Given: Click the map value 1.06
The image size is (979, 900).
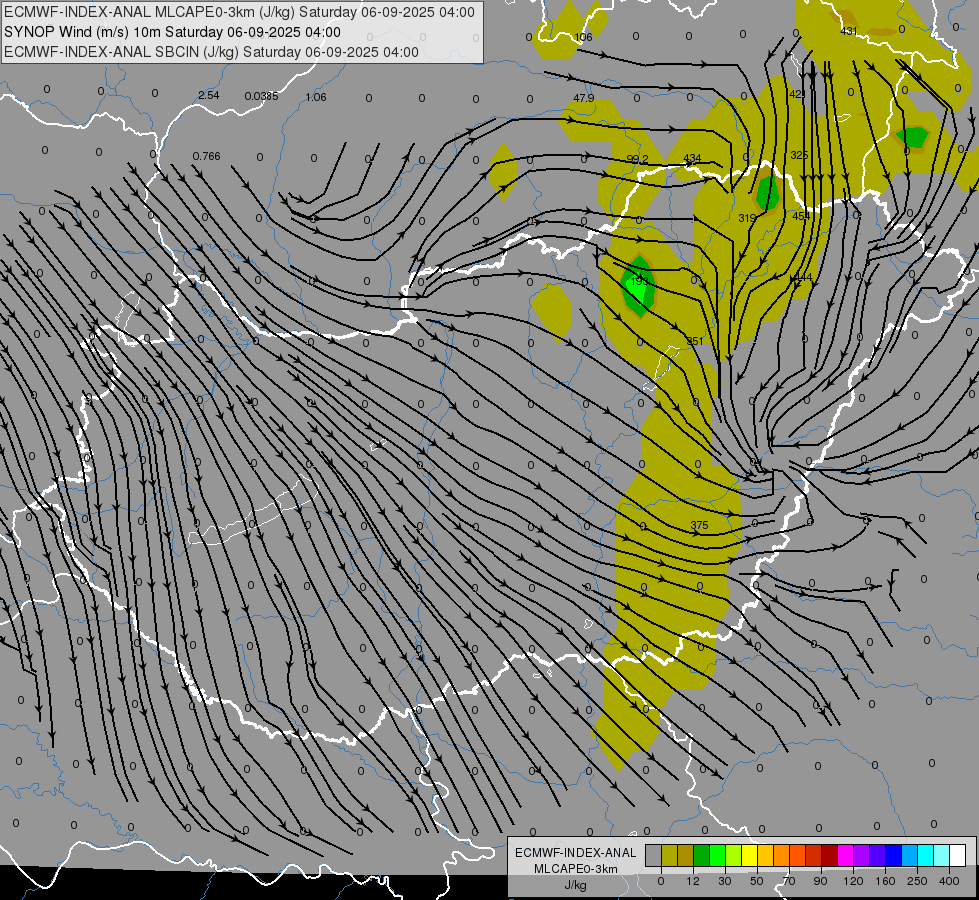Looking at the screenshot, I should 316,97.
